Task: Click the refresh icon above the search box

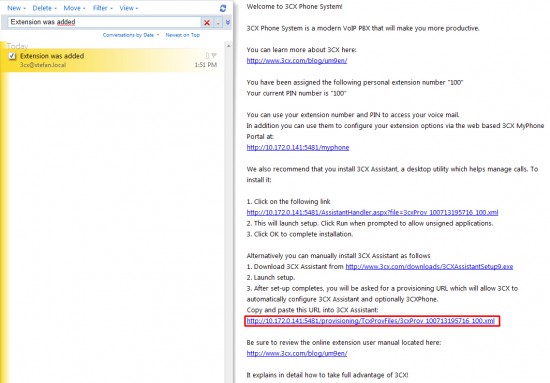Action: [223, 8]
